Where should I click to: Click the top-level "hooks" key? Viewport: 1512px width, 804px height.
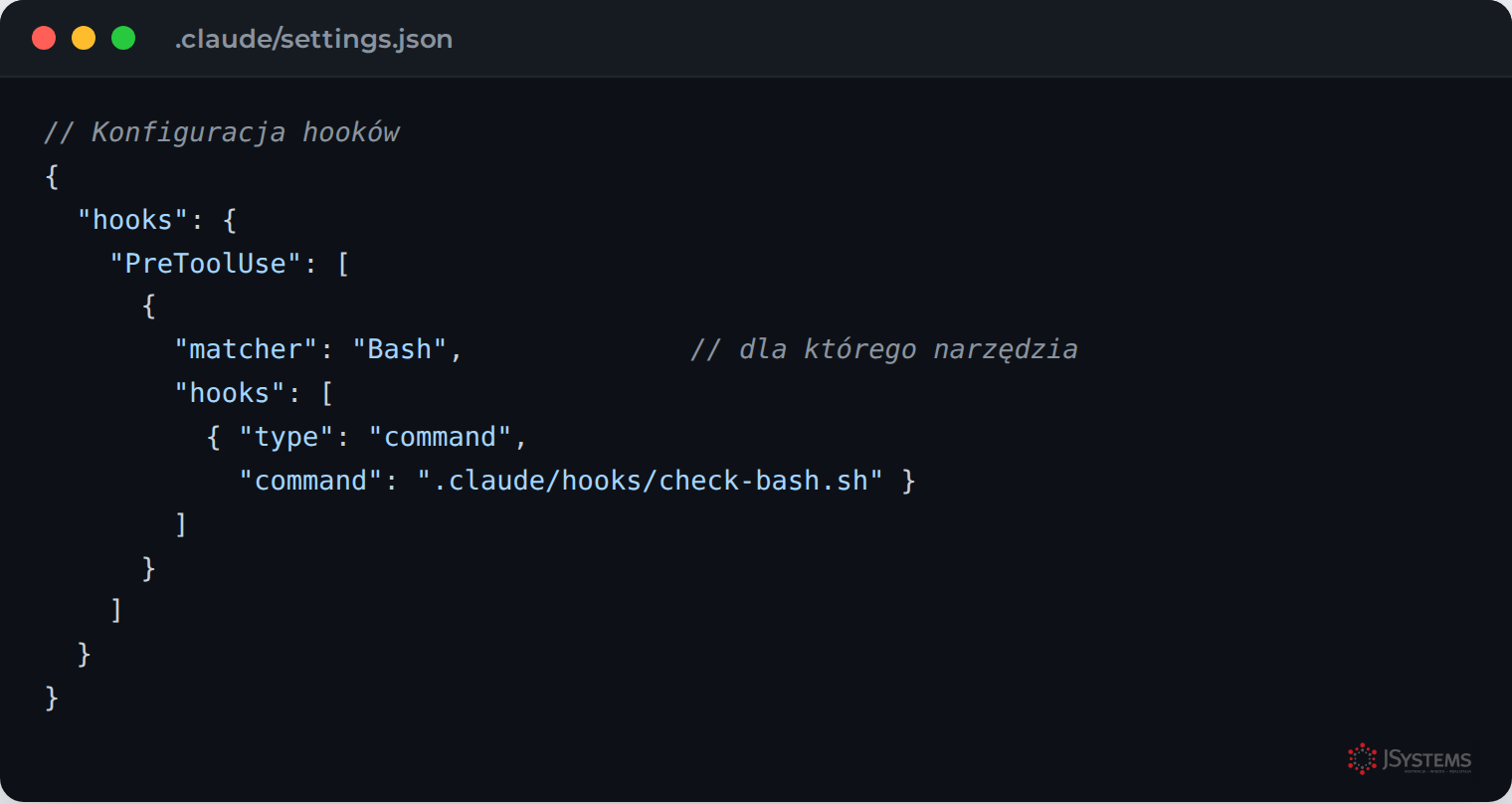point(132,220)
